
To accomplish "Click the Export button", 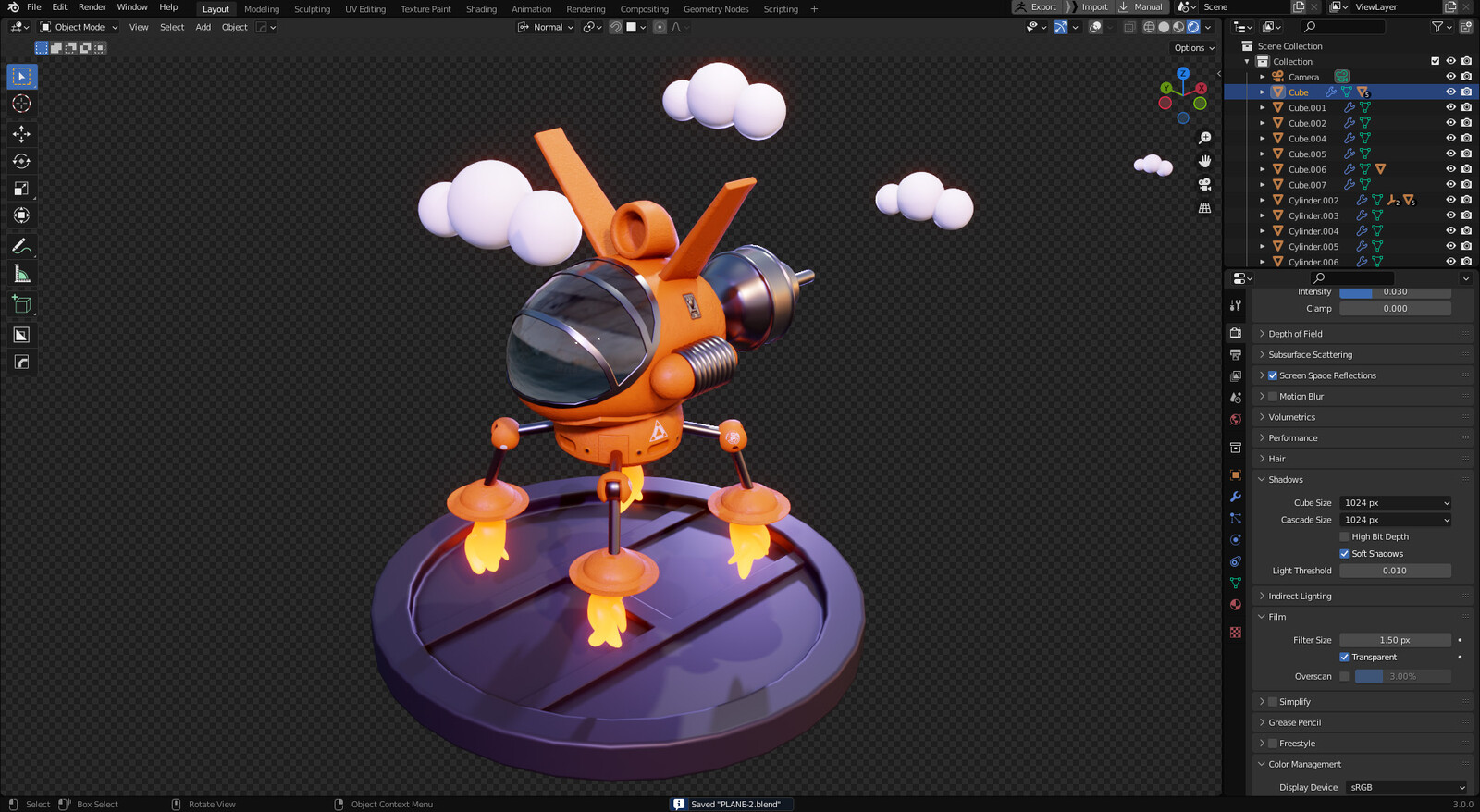I will (1036, 7).
